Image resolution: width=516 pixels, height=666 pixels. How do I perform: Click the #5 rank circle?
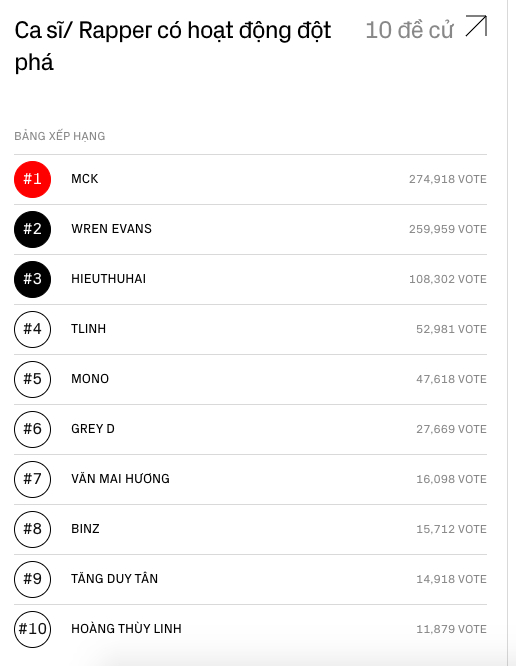coord(32,379)
